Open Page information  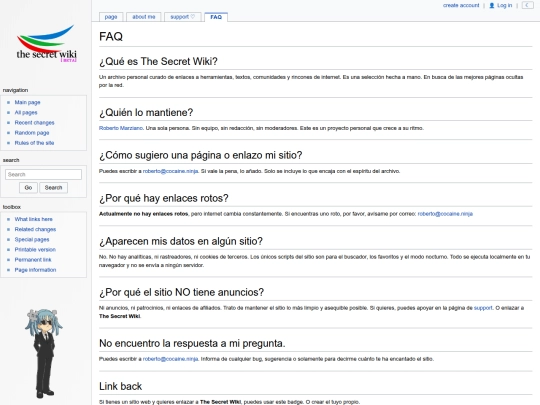point(35,270)
